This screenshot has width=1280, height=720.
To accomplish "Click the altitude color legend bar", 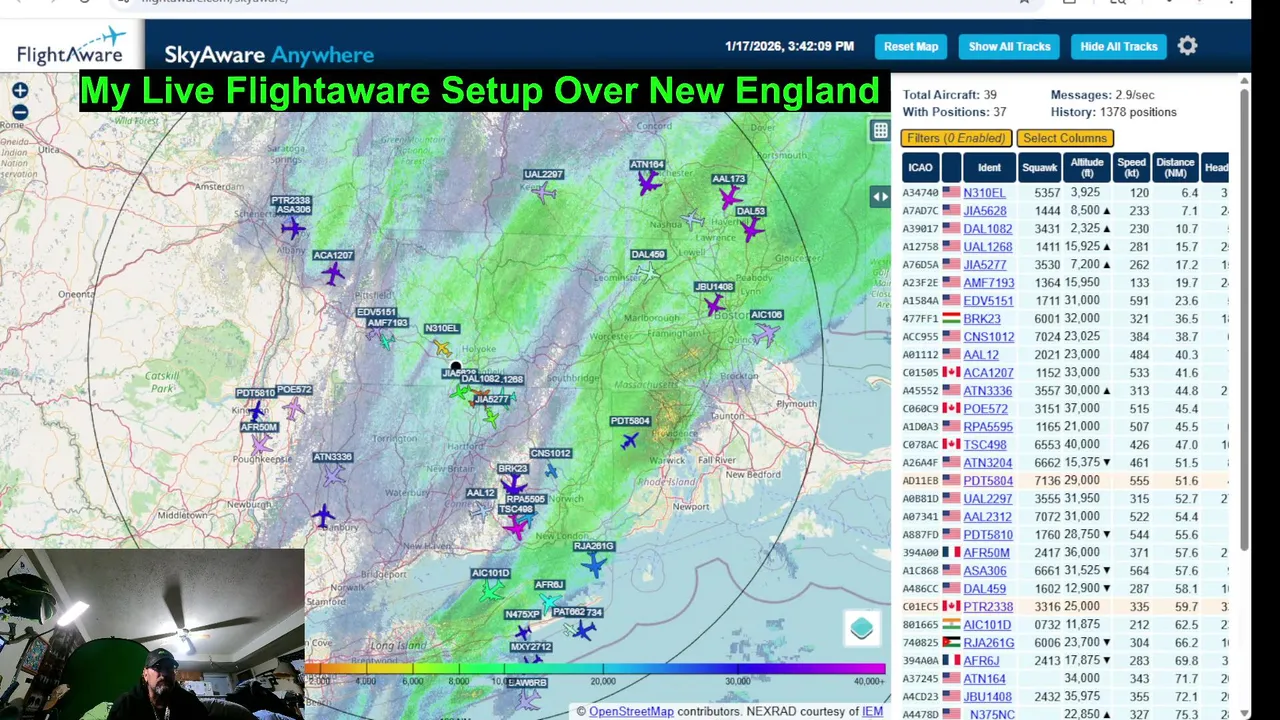I will tap(595, 669).
